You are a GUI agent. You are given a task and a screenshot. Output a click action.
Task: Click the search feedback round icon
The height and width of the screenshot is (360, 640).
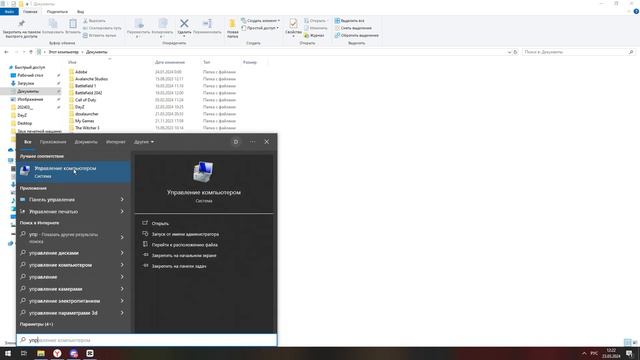[236, 142]
